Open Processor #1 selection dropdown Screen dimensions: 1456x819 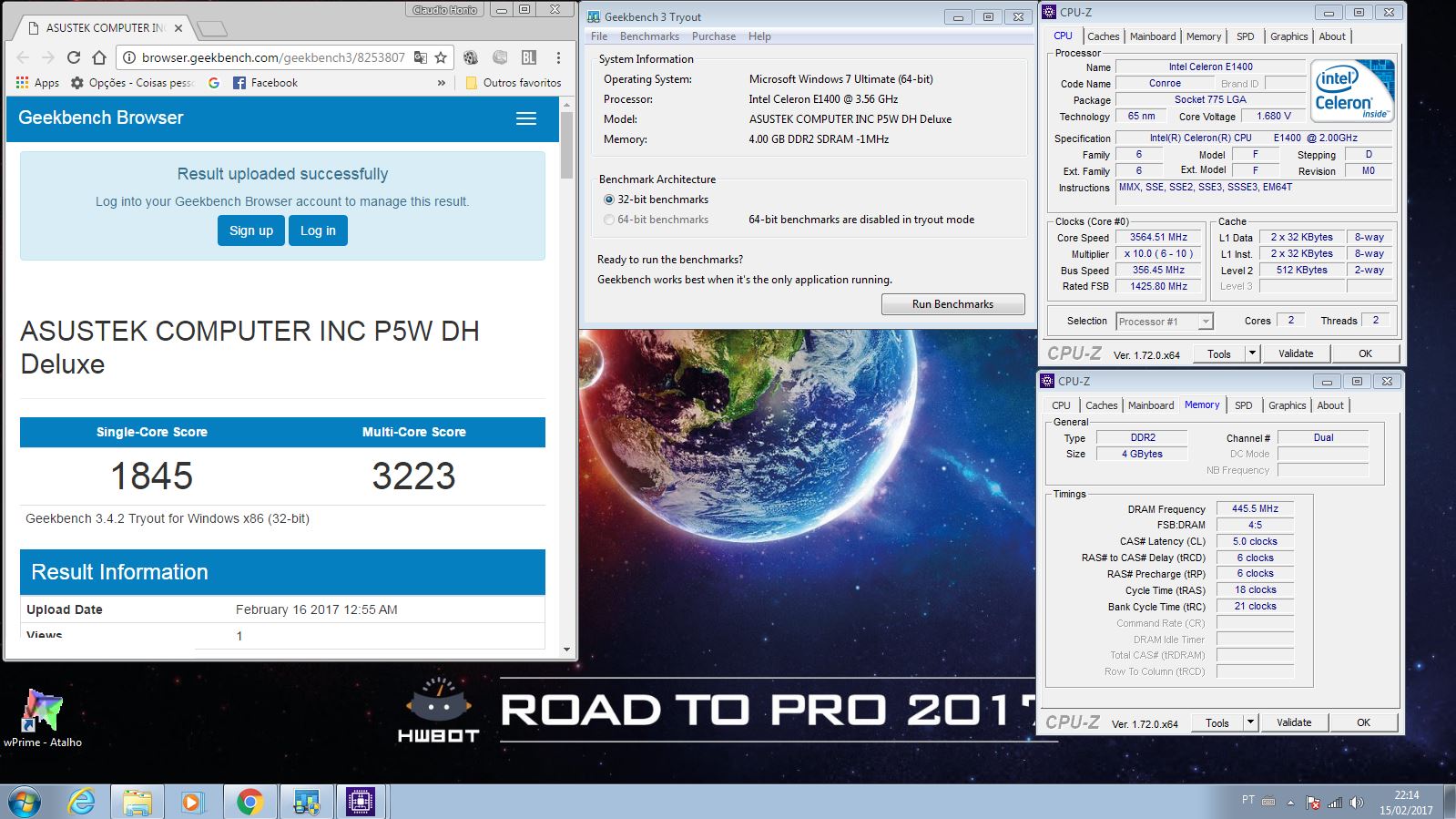pyautogui.click(x=1165, y=322)
